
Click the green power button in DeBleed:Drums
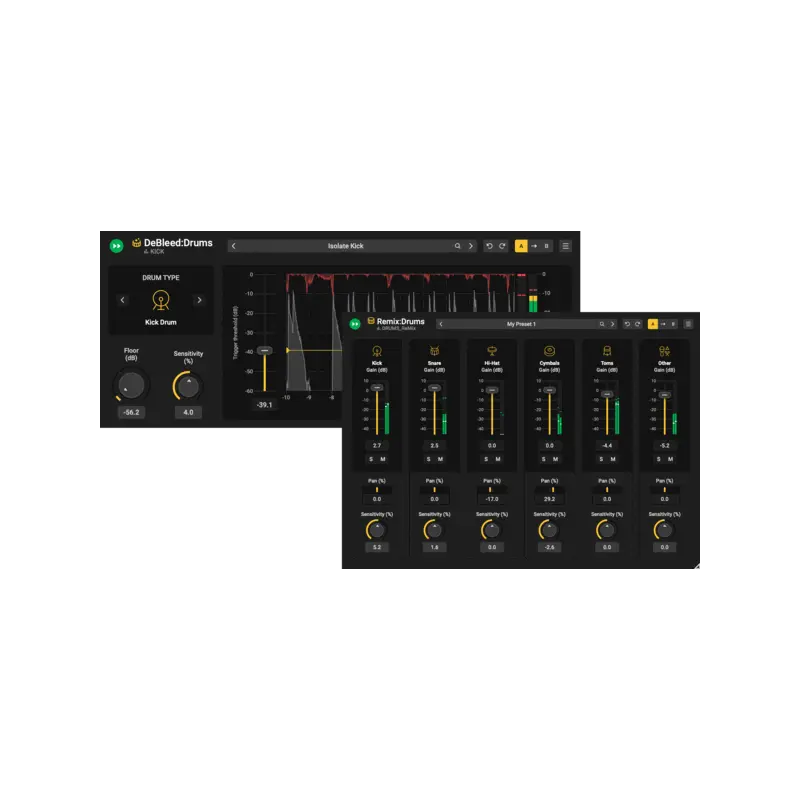tap(116, 246)
